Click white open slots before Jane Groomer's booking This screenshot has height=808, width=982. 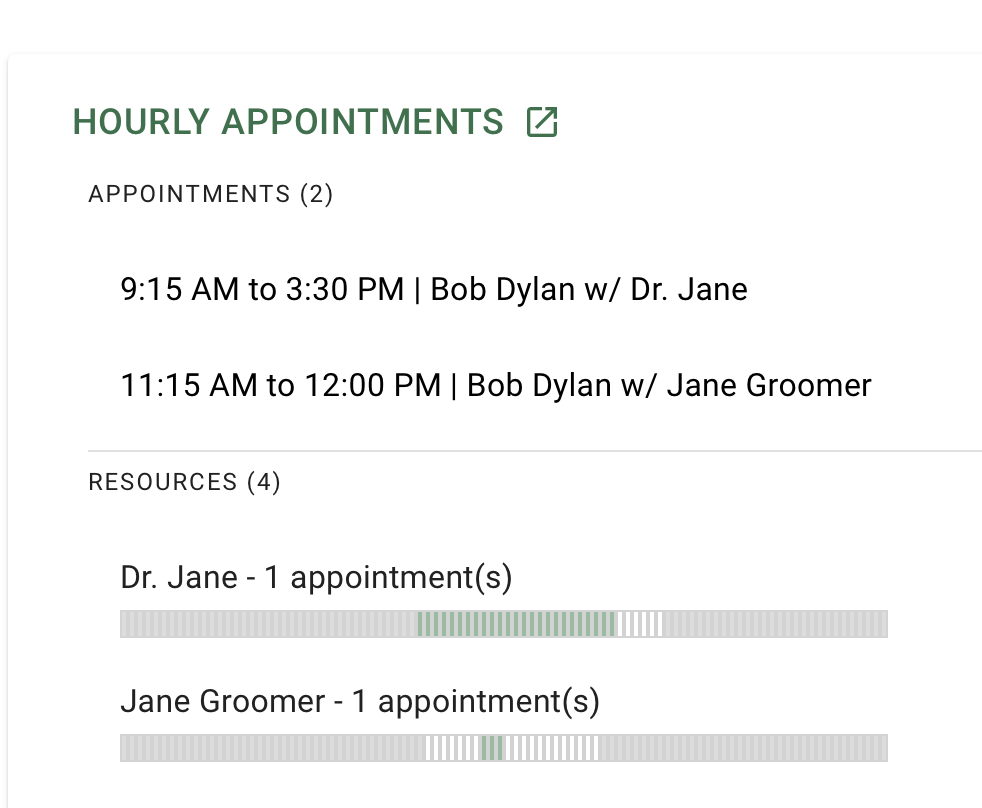(452, 748)
